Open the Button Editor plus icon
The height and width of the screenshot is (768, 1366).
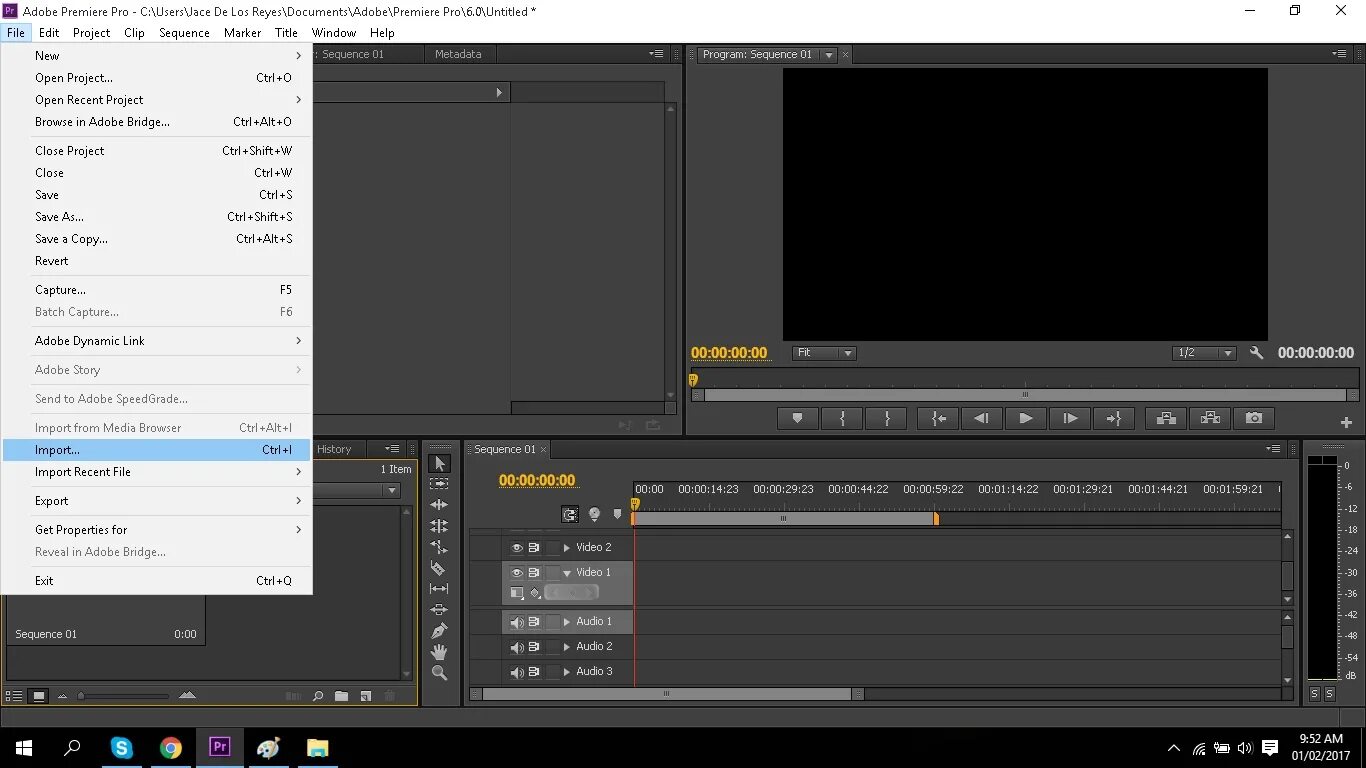[x=1346, y=423]
